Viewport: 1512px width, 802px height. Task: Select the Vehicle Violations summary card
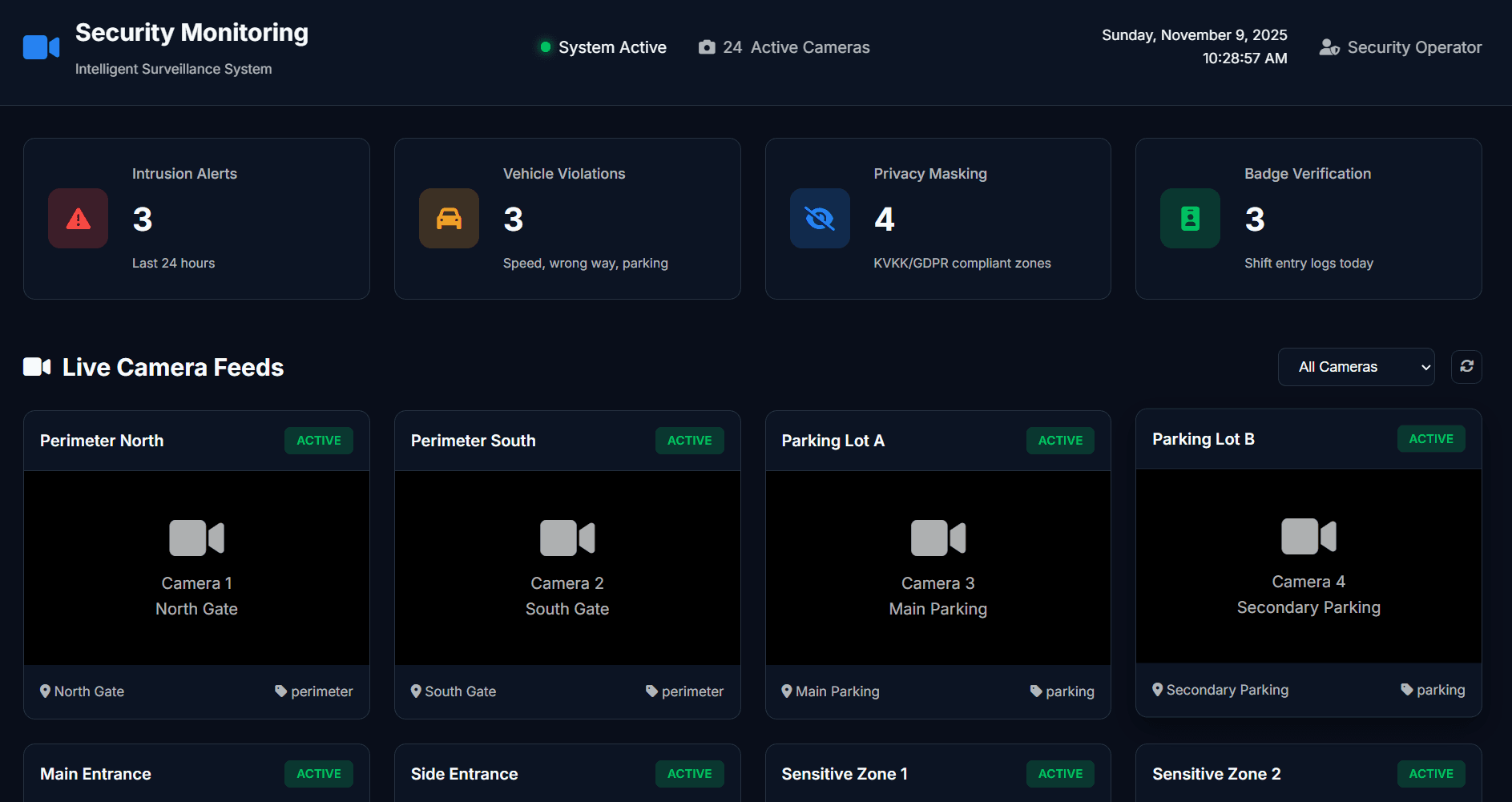tap(567, 219)
